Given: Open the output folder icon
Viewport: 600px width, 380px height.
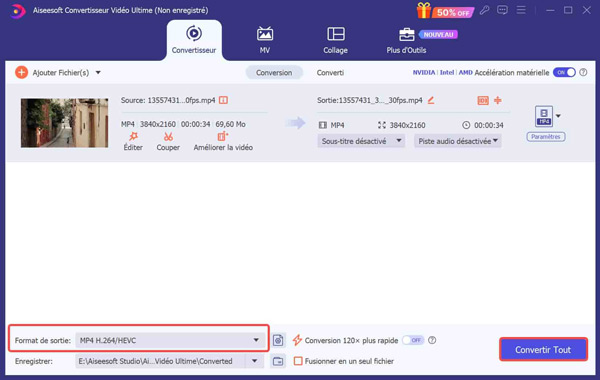Looking at the screenshot, I should click(278, 361).
